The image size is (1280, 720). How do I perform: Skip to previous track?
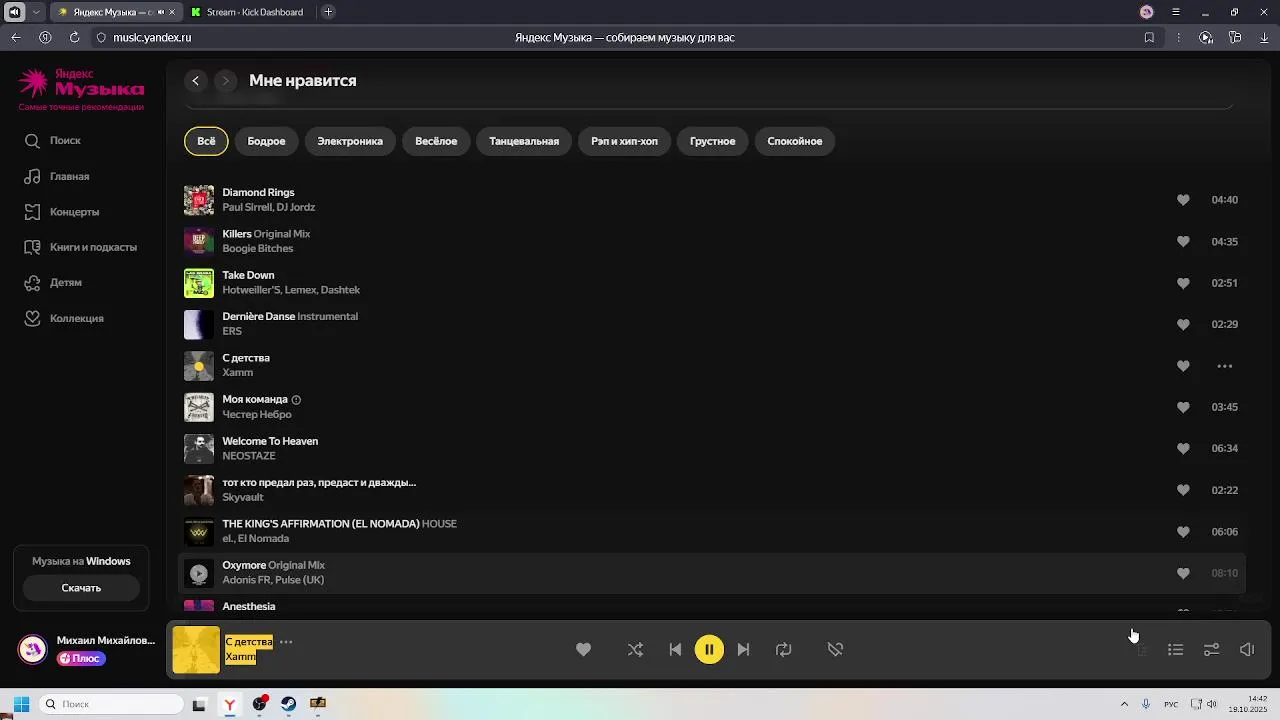[x=675, y=650]
